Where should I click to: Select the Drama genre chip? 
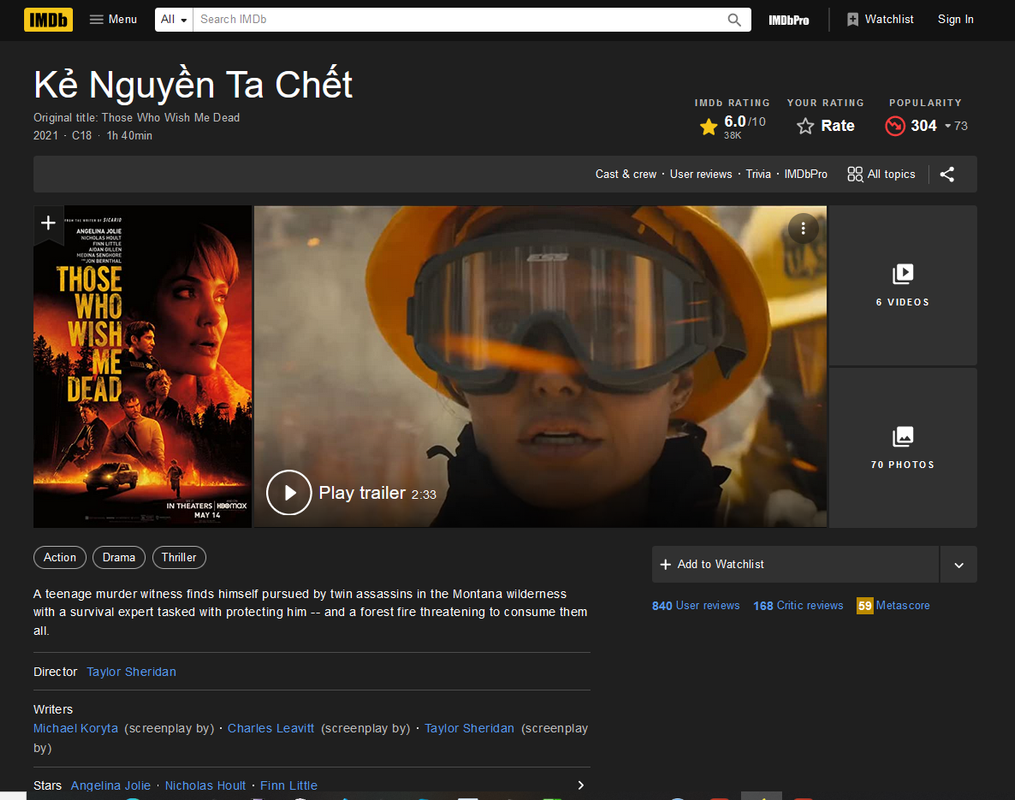click(x=118, y=557)
